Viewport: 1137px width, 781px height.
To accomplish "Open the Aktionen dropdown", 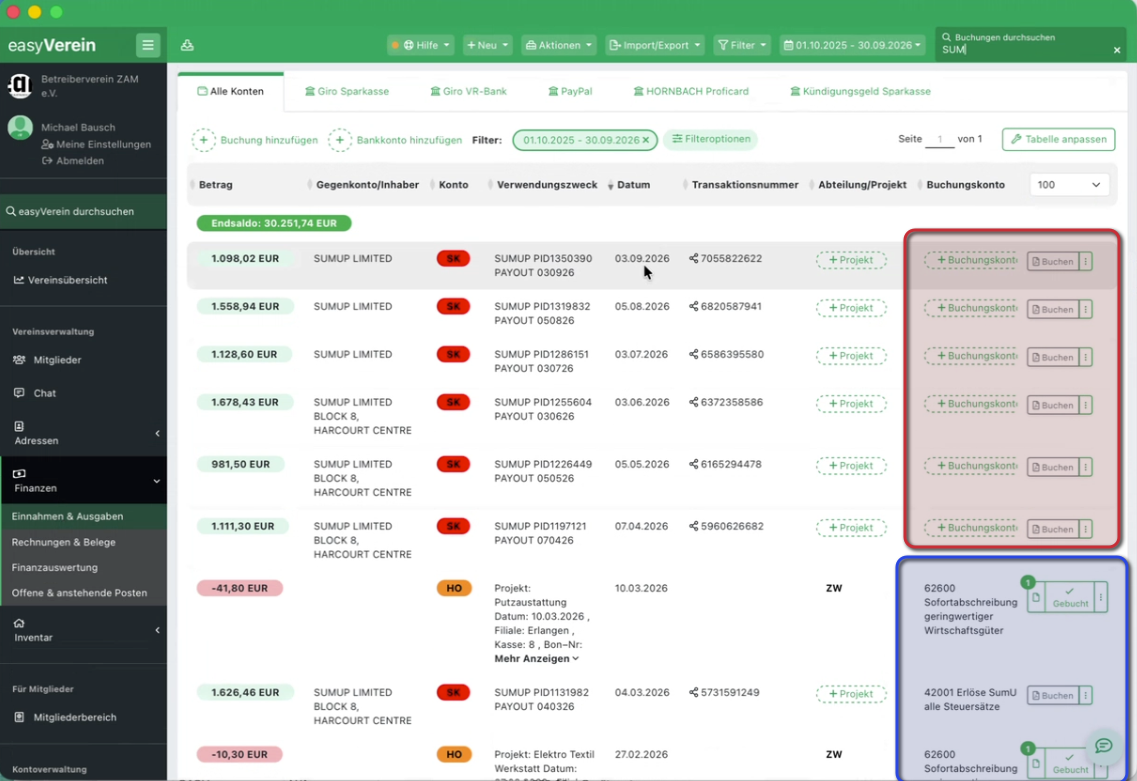I will coord(558,45).
